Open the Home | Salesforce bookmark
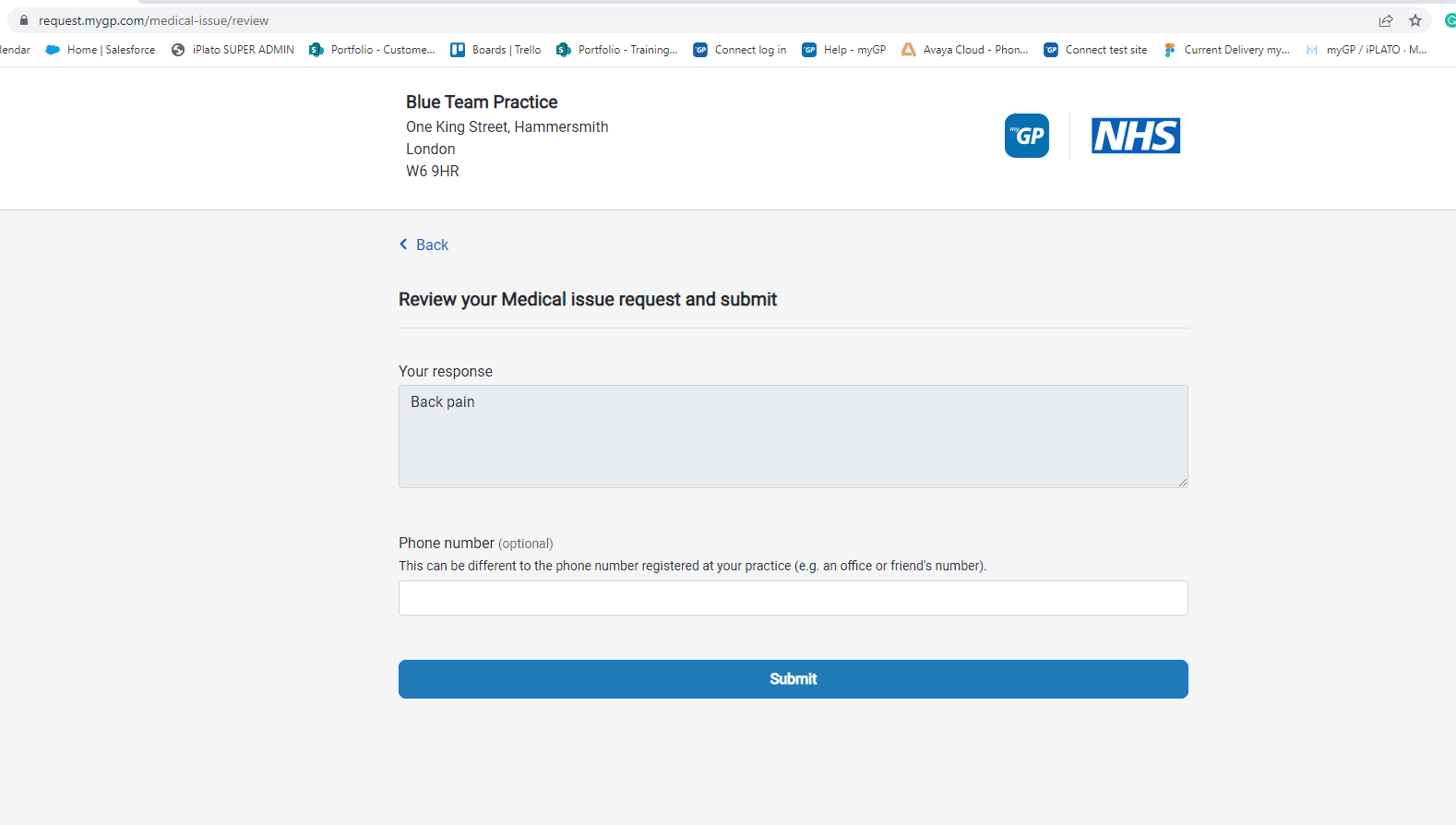 pyautogui.click(x=101, y=50)
